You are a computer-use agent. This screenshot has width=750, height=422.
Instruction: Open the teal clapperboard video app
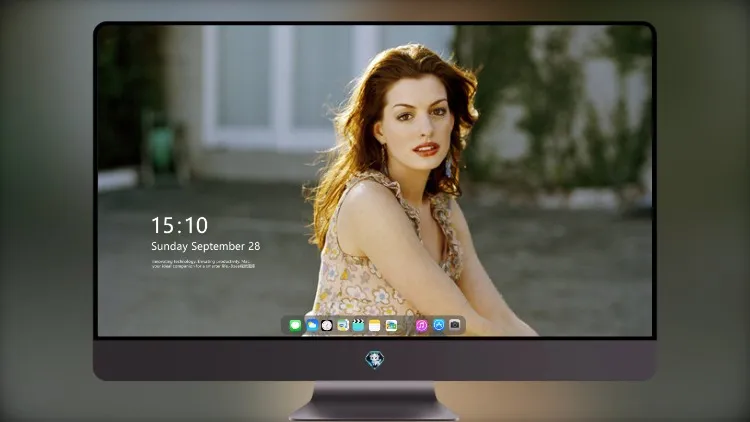point(358,325)
